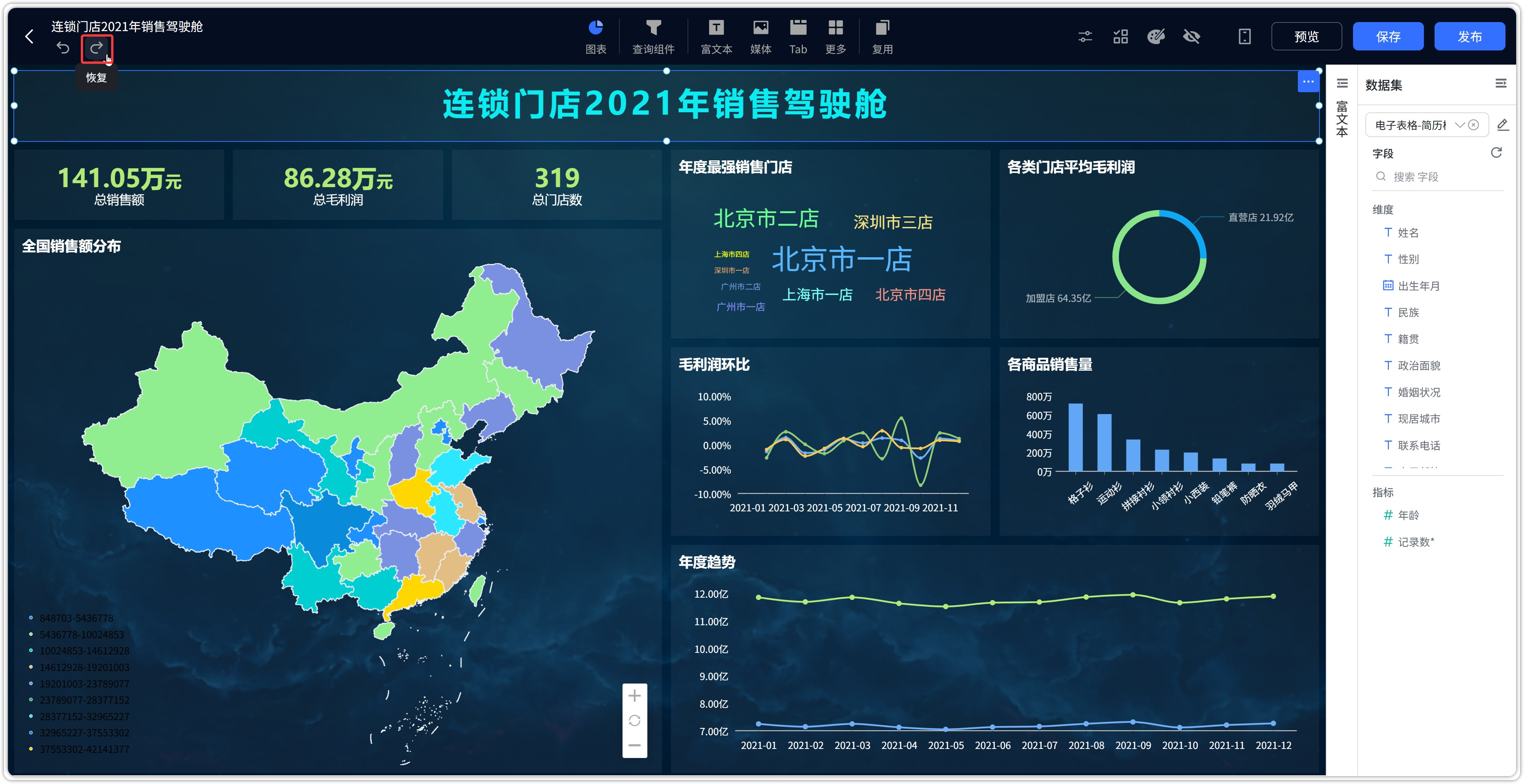
Task: Select the 现居城市 dimension field
Action: [1412, 419]
